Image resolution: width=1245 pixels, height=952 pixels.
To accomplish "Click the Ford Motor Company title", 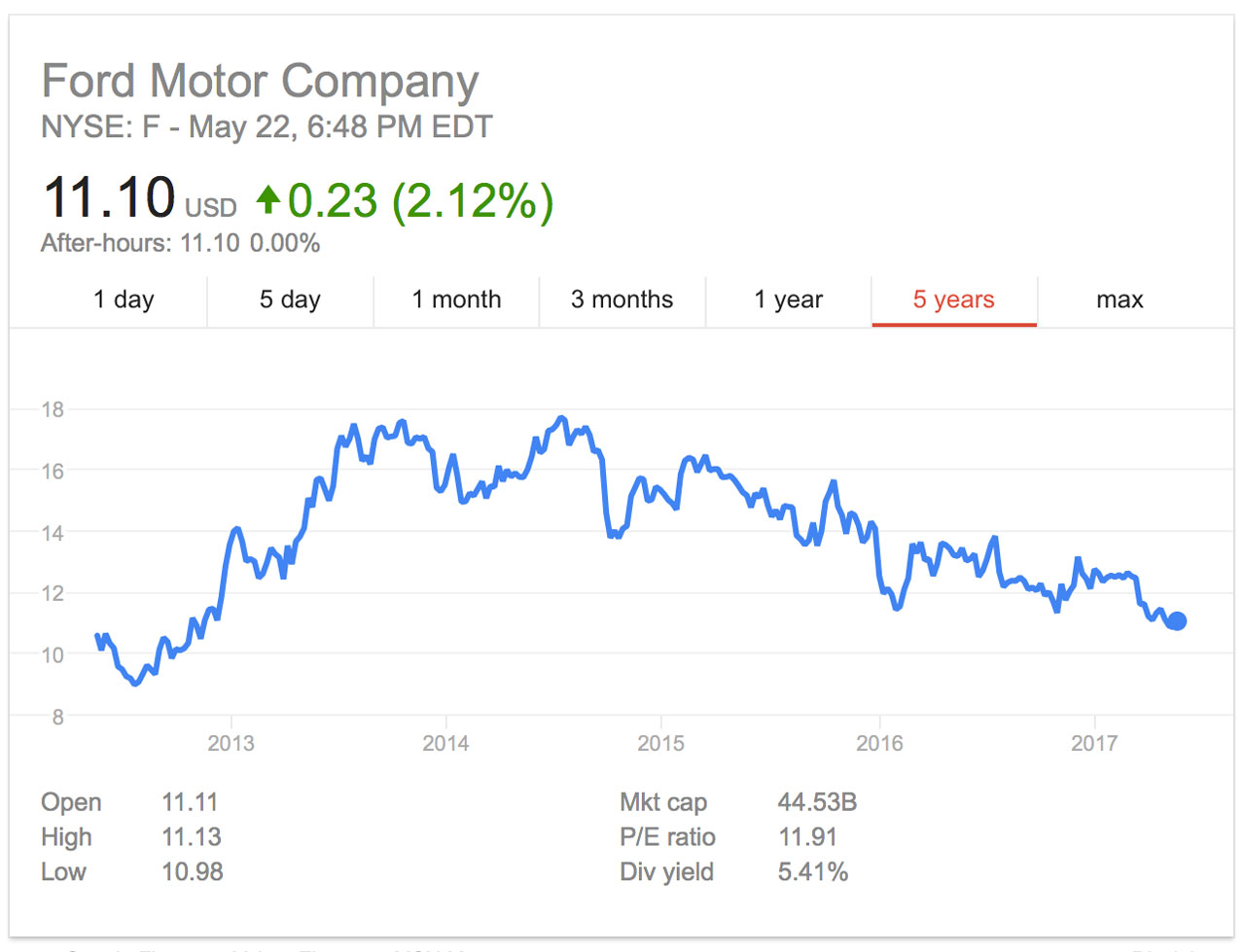I will (x=260, y=82).
